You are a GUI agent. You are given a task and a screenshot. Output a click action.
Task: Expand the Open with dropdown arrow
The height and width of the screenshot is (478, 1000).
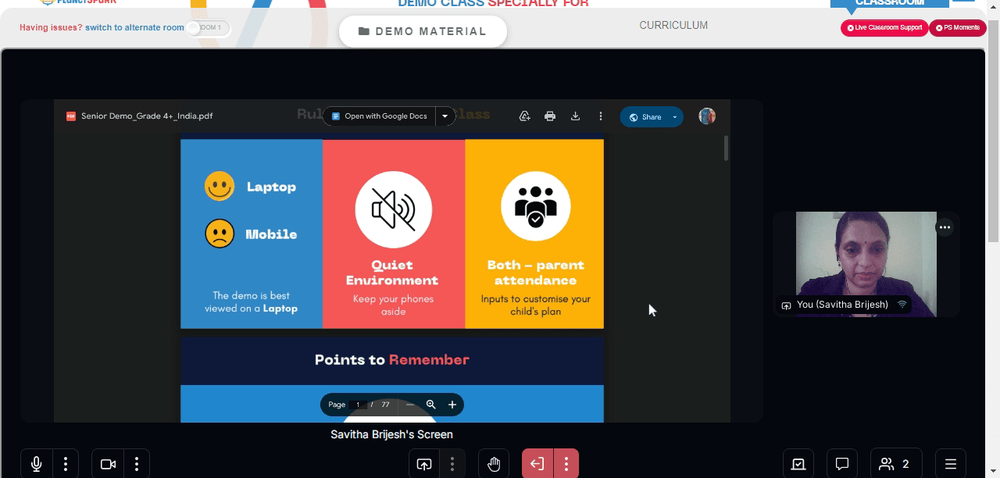445,117
